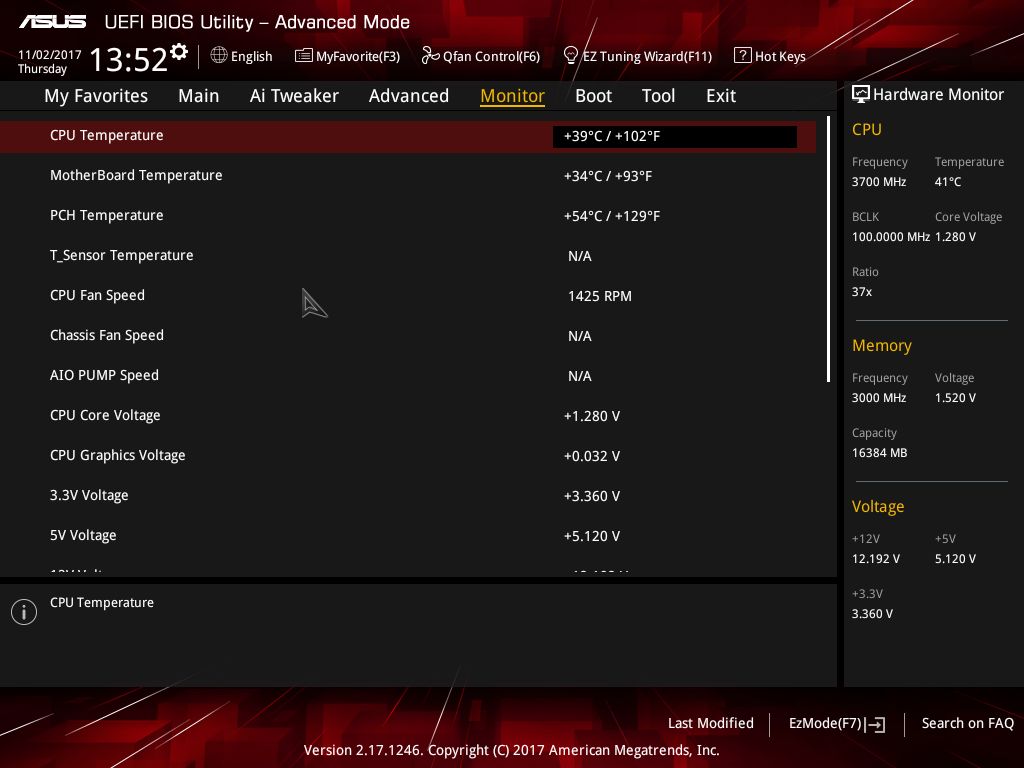Select AIO PUMP Speed row
Image resolution: width=1024 pixels, height=768 pixels.
[x=408, y=376]
